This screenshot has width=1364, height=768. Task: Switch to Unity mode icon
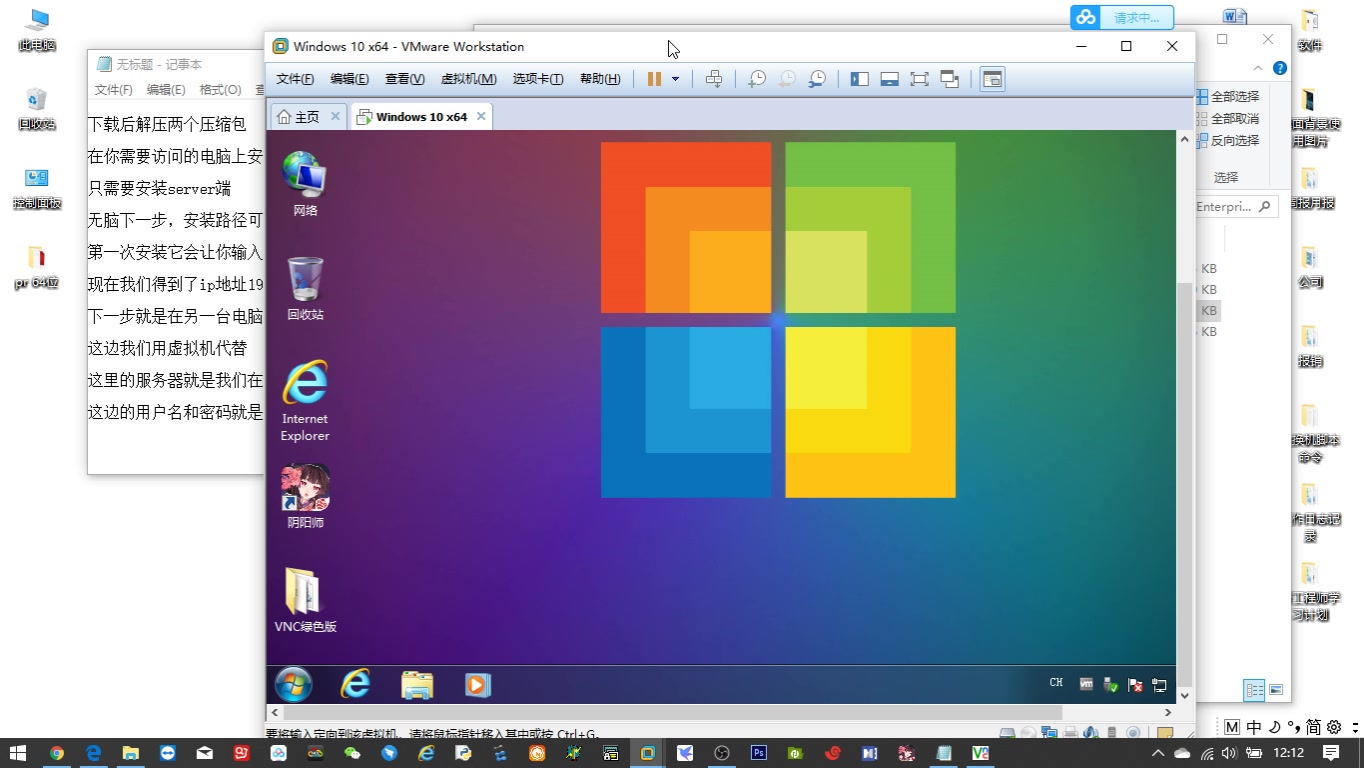tap(950, 79)
